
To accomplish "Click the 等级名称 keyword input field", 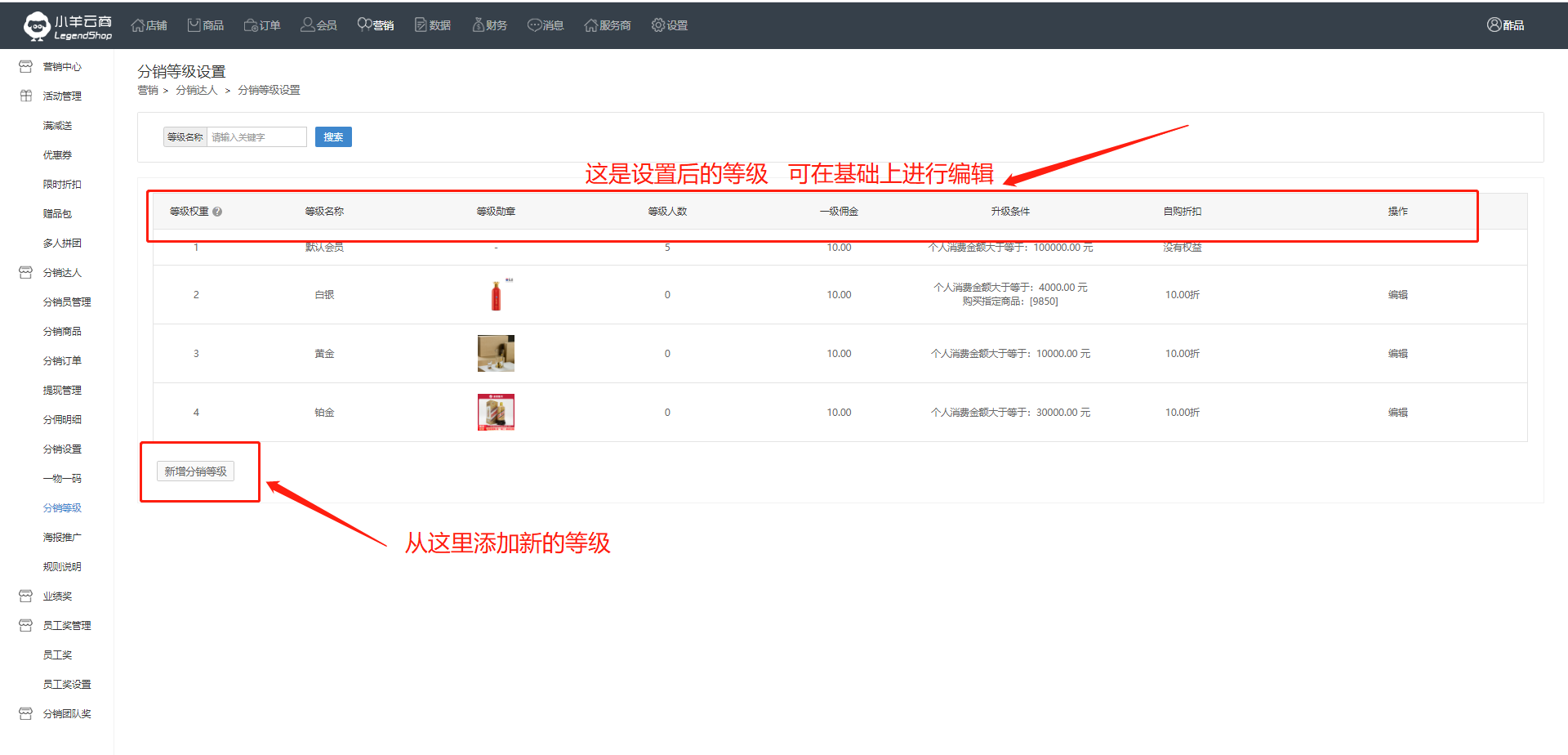I will [256, 137].
